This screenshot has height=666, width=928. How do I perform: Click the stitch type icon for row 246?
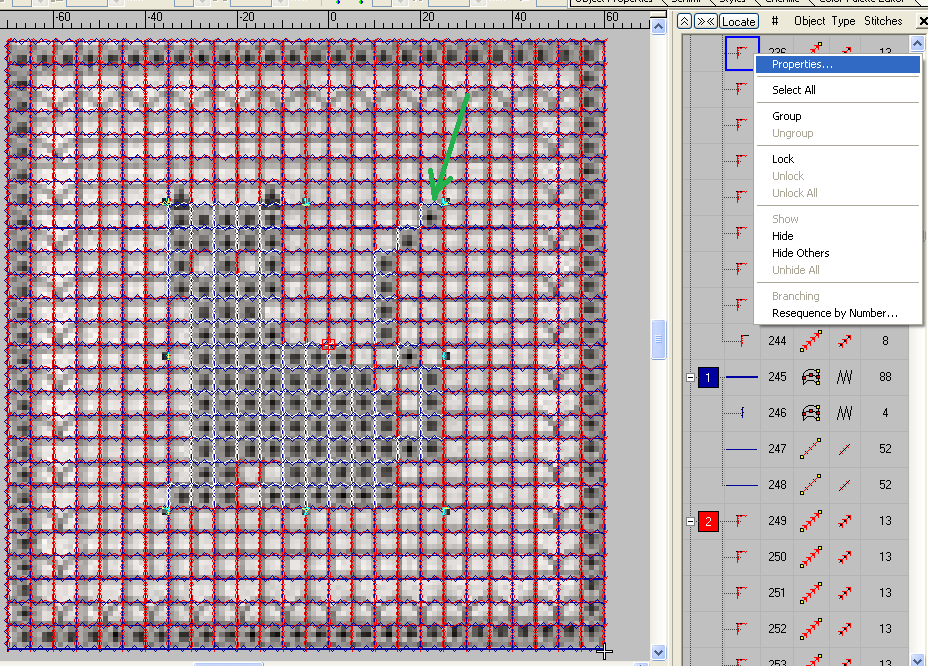844,413
